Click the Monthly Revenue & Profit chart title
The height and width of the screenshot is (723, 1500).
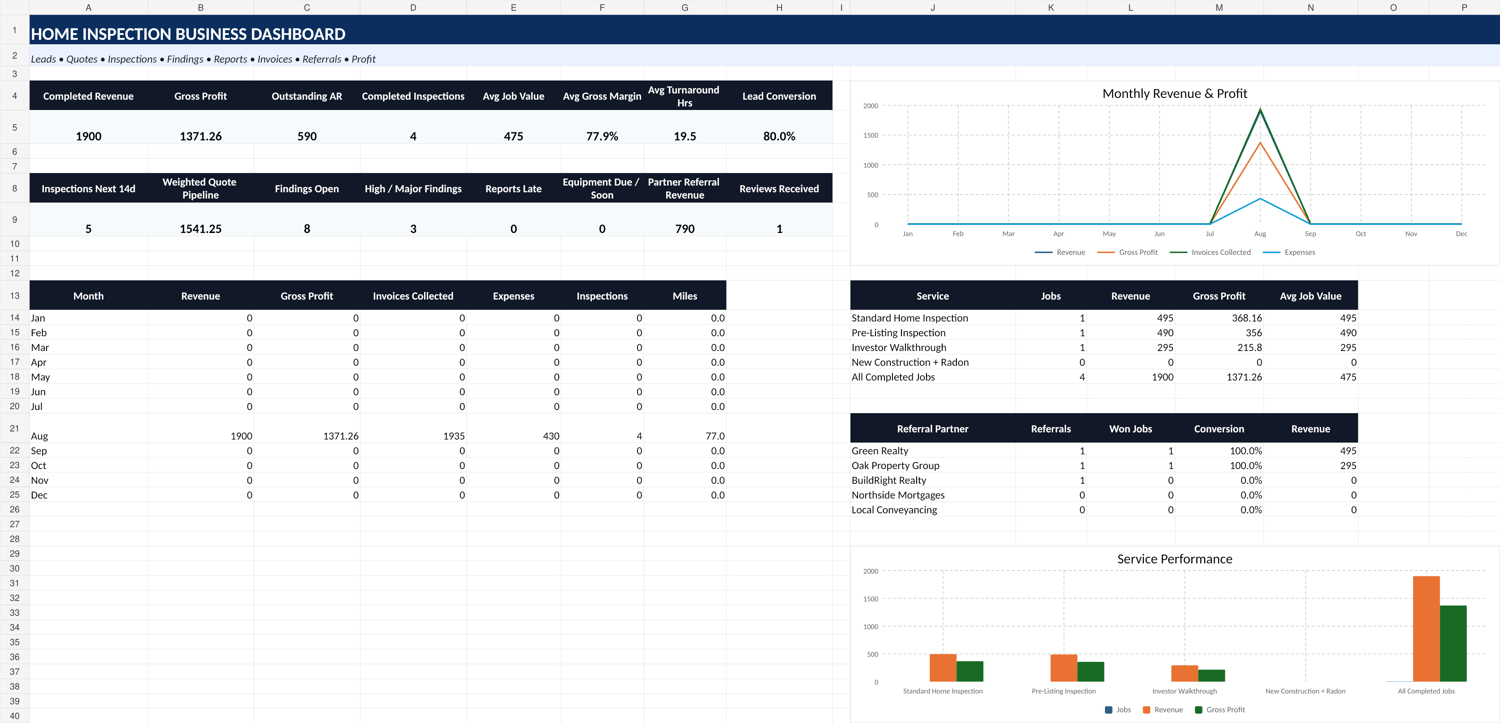coord(1175,93)
